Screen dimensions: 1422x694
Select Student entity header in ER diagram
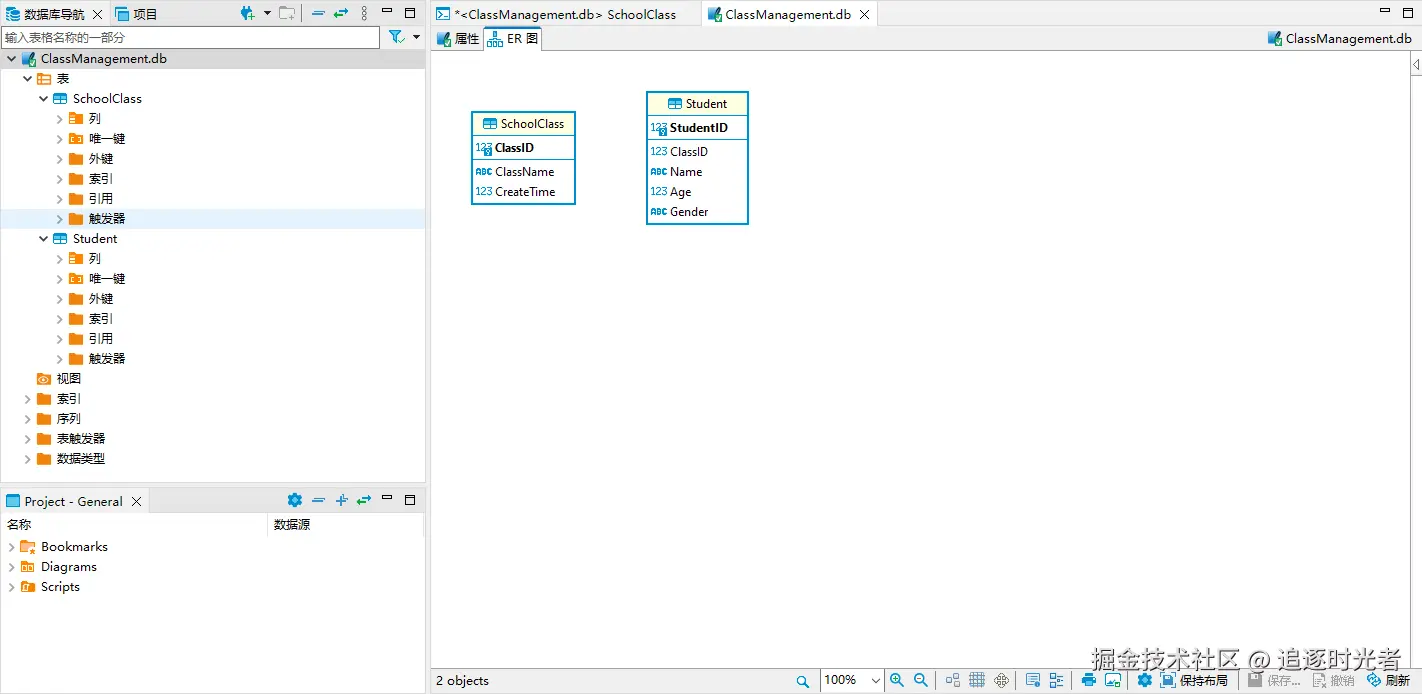tap(697, 104)
